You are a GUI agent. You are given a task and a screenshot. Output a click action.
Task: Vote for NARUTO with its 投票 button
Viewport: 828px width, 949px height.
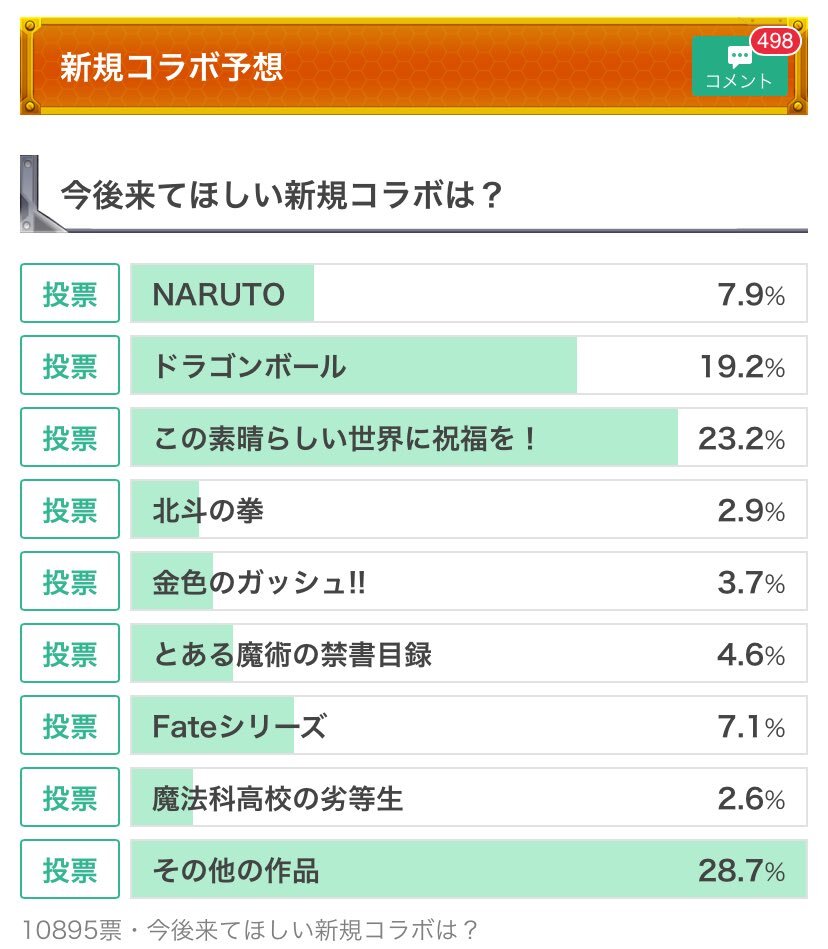[x=70, y=293]
